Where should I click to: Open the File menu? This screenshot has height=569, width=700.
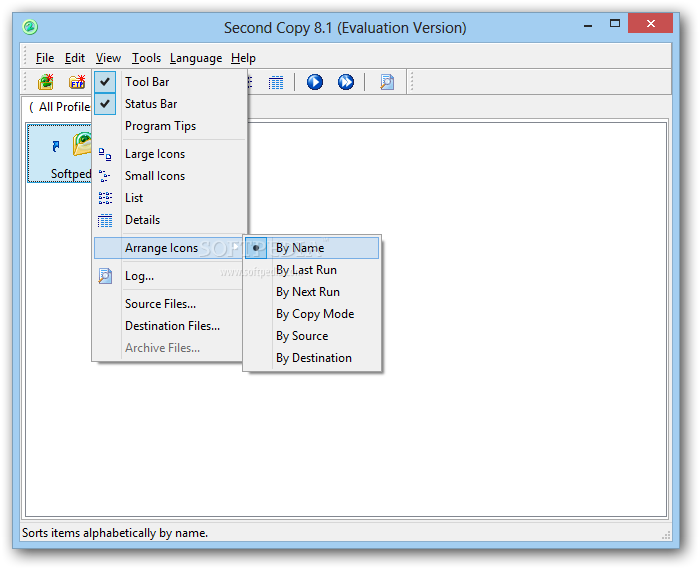pyautogui.click(x=45, y=58)
